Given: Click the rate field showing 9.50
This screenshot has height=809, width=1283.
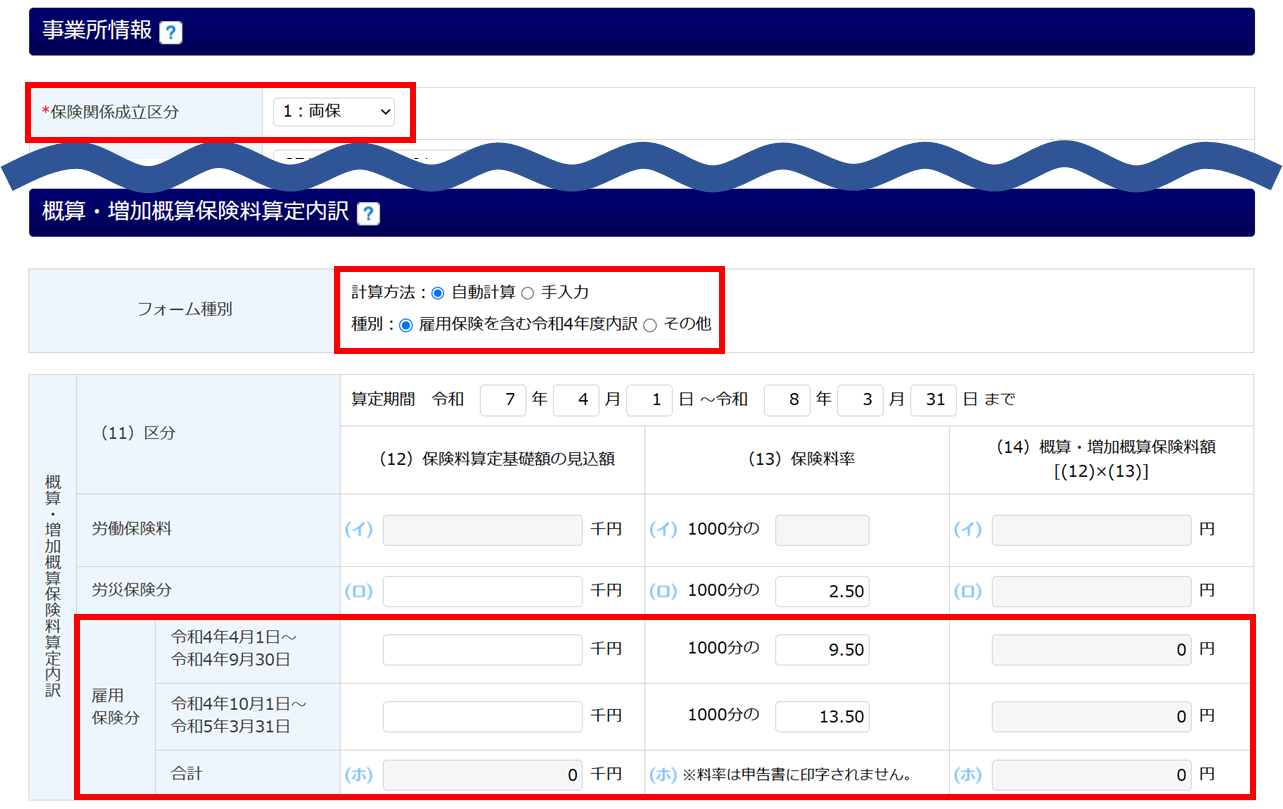Looking at the screenshot, I should 822,650.
